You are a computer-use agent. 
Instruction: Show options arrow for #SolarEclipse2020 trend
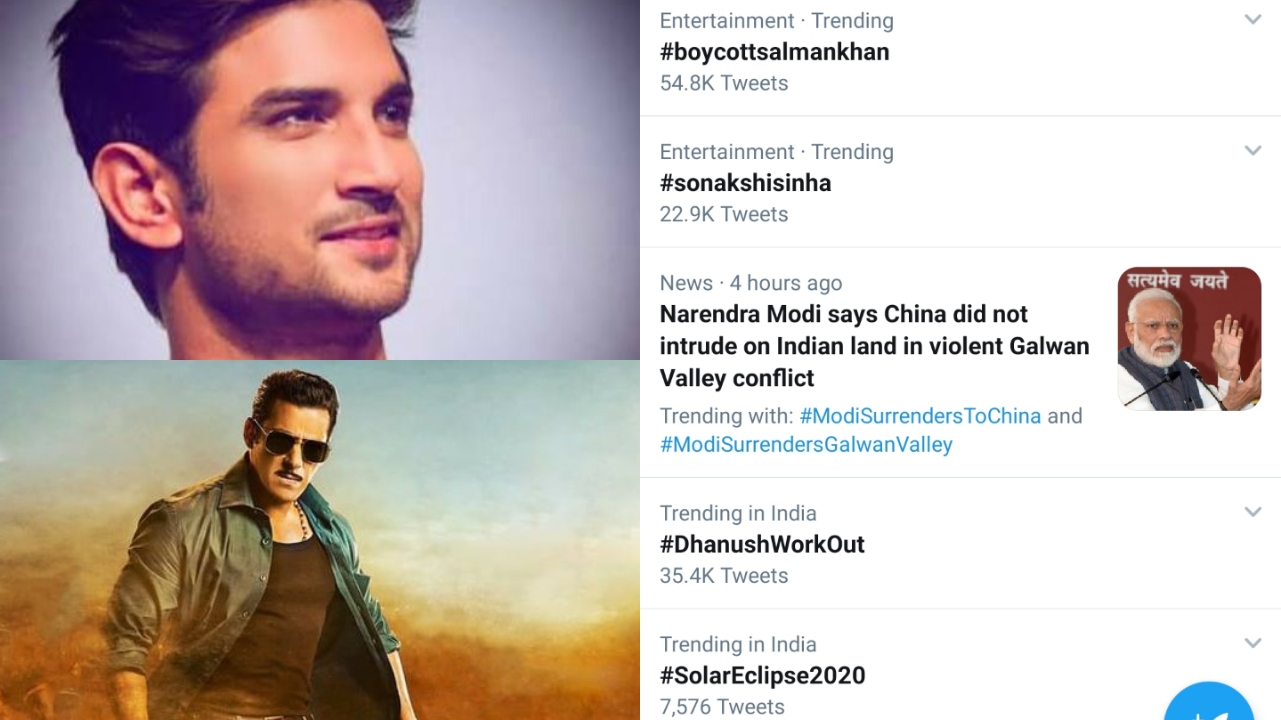tap(1252, 643)
